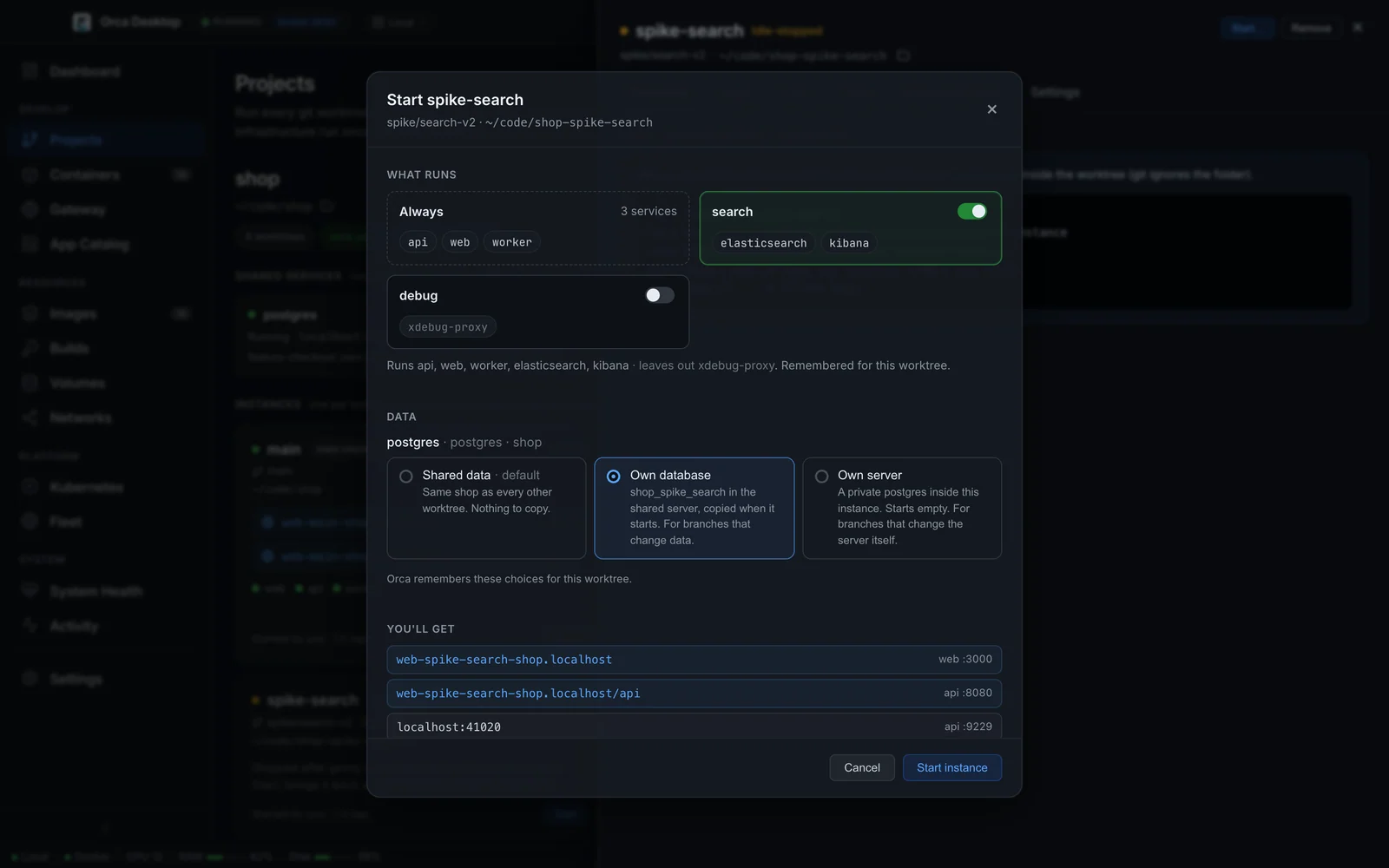
Task: Click the Cancel button
Action: tap(862, 767)
